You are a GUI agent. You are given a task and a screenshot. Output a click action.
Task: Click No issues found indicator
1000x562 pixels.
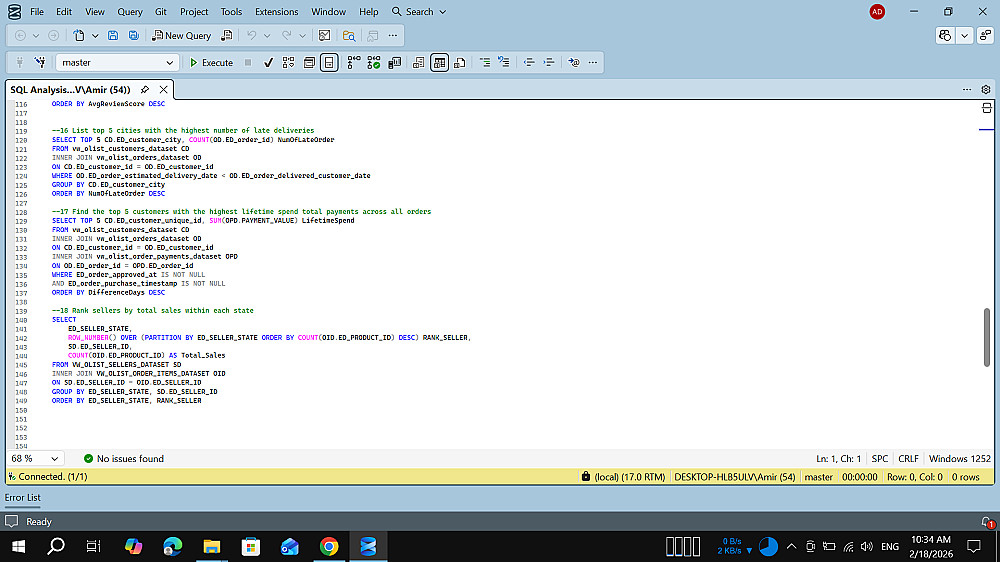pyautogui.click(x=124, y=459)
